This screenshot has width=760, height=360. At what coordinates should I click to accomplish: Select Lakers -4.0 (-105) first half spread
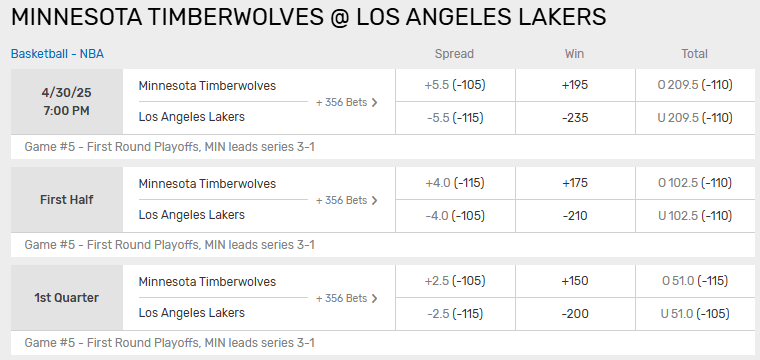(x=455, y=216)
